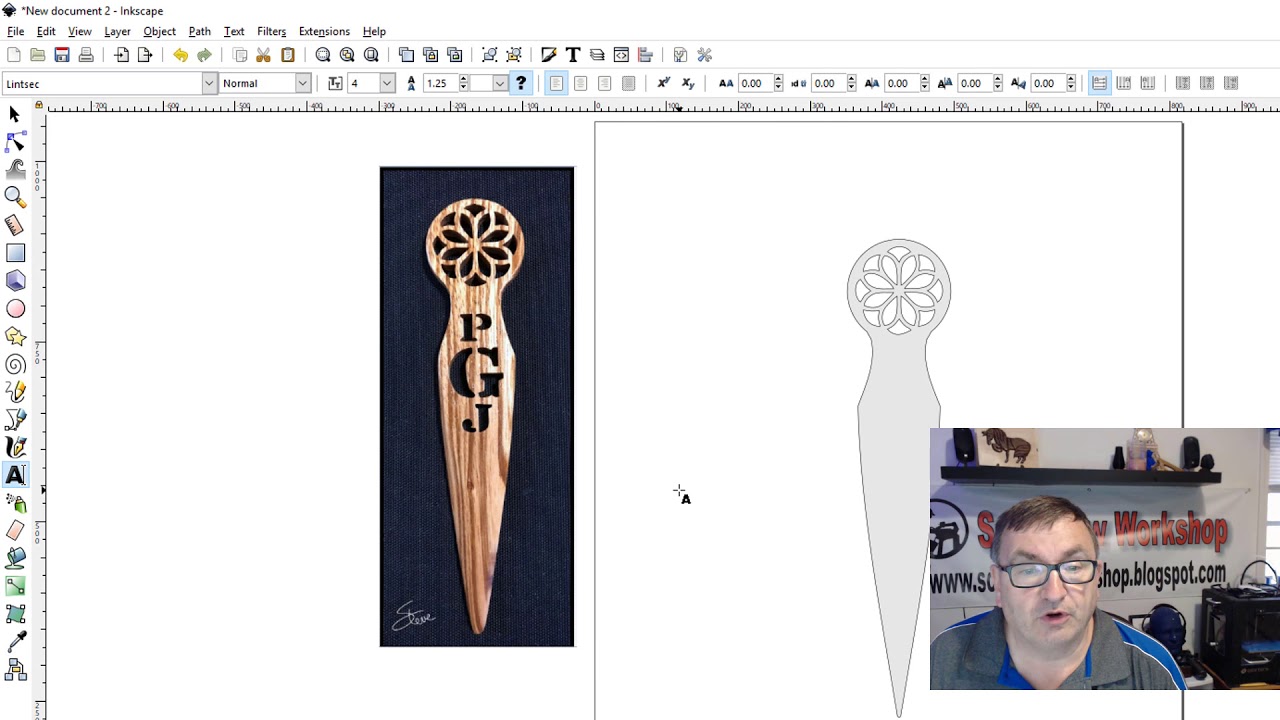
Task: Click the bookmark photo reference image
Action: click(x=477, y=407)
